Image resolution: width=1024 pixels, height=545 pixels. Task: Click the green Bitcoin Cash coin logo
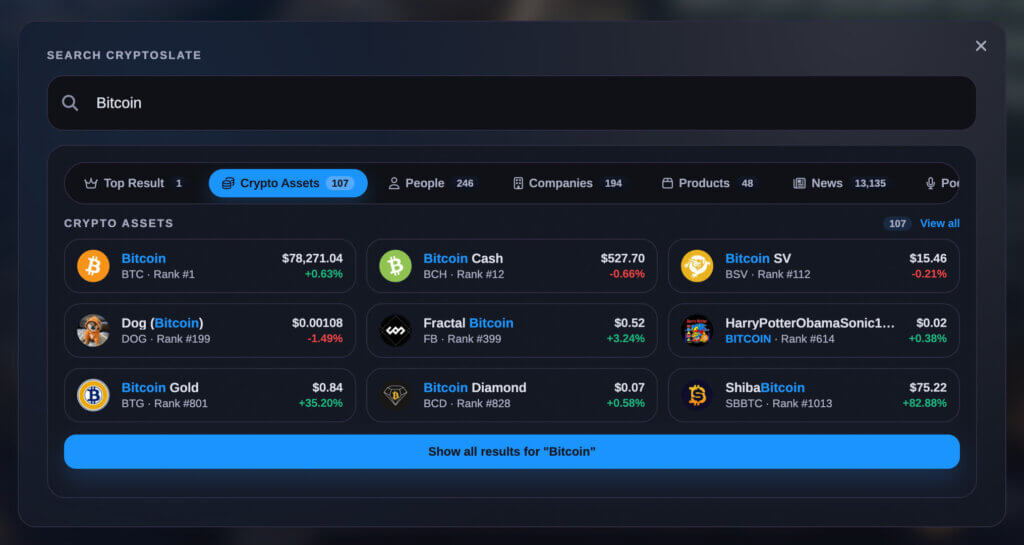[396, 266]
